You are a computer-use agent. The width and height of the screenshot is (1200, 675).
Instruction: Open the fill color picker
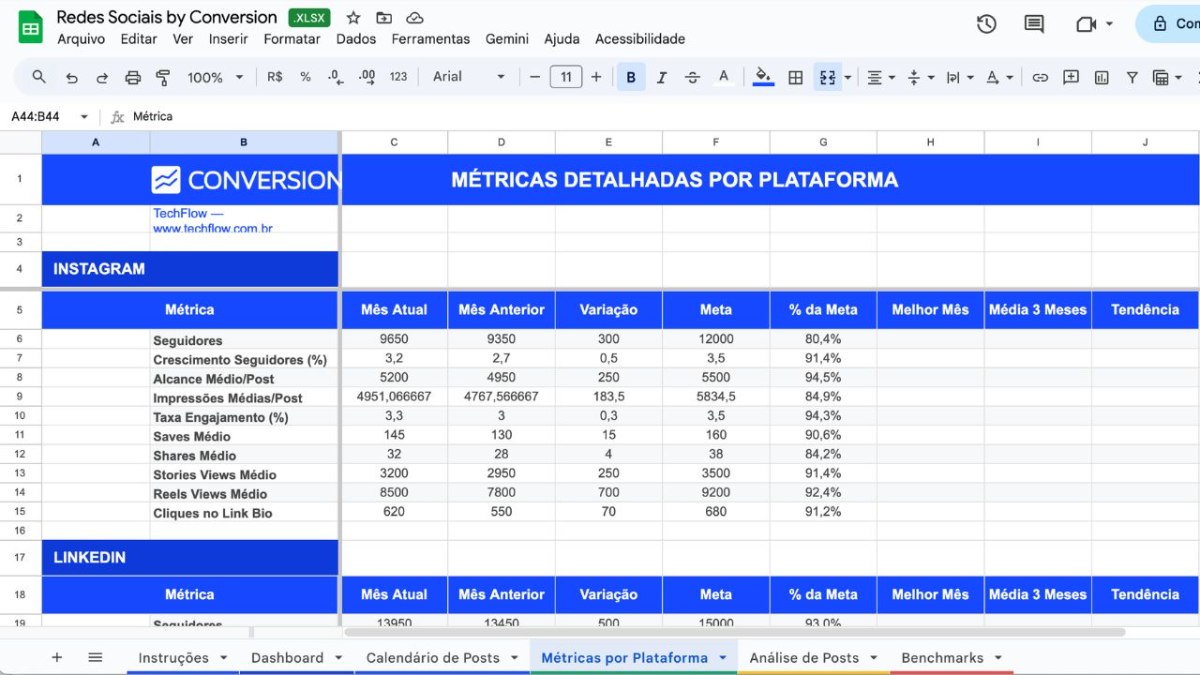click(x=763, y=77)
